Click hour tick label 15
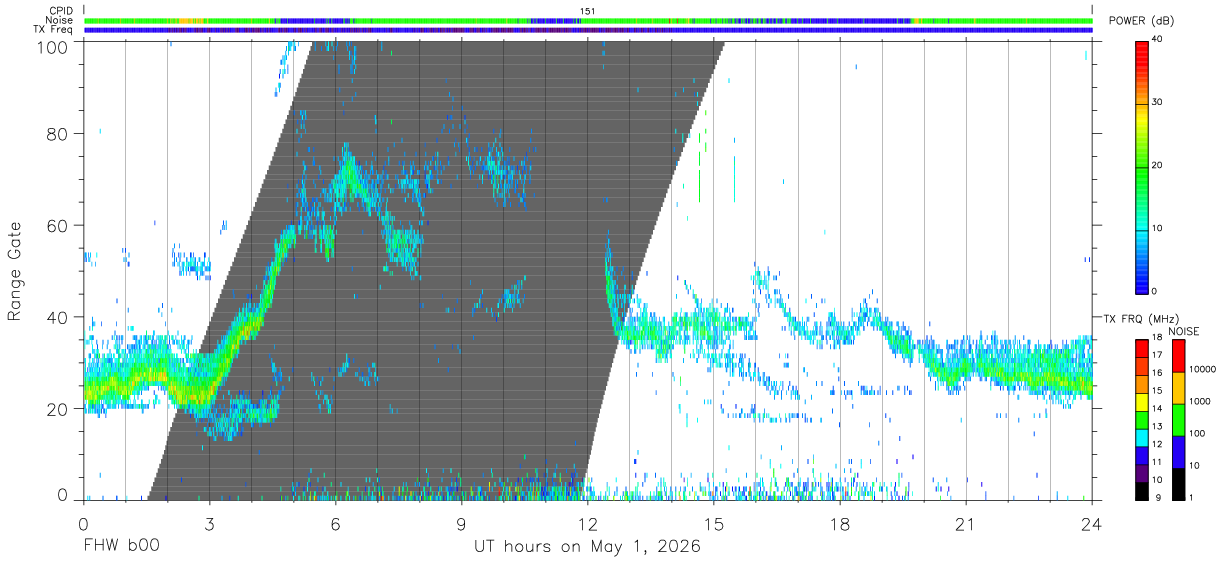1228x567 pixels. coord(714,524)
